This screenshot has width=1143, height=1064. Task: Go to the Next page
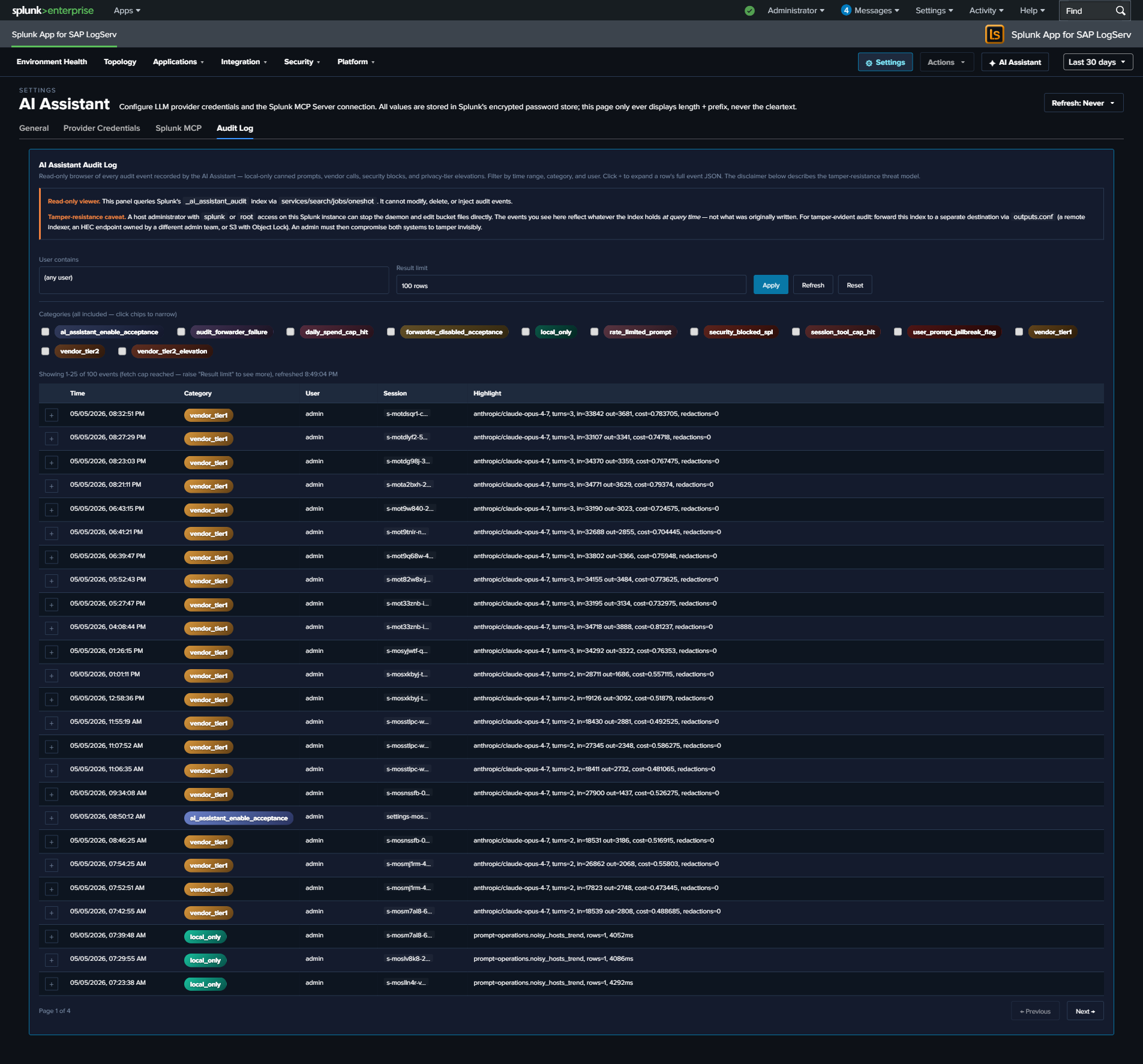click(1085, 1011)
